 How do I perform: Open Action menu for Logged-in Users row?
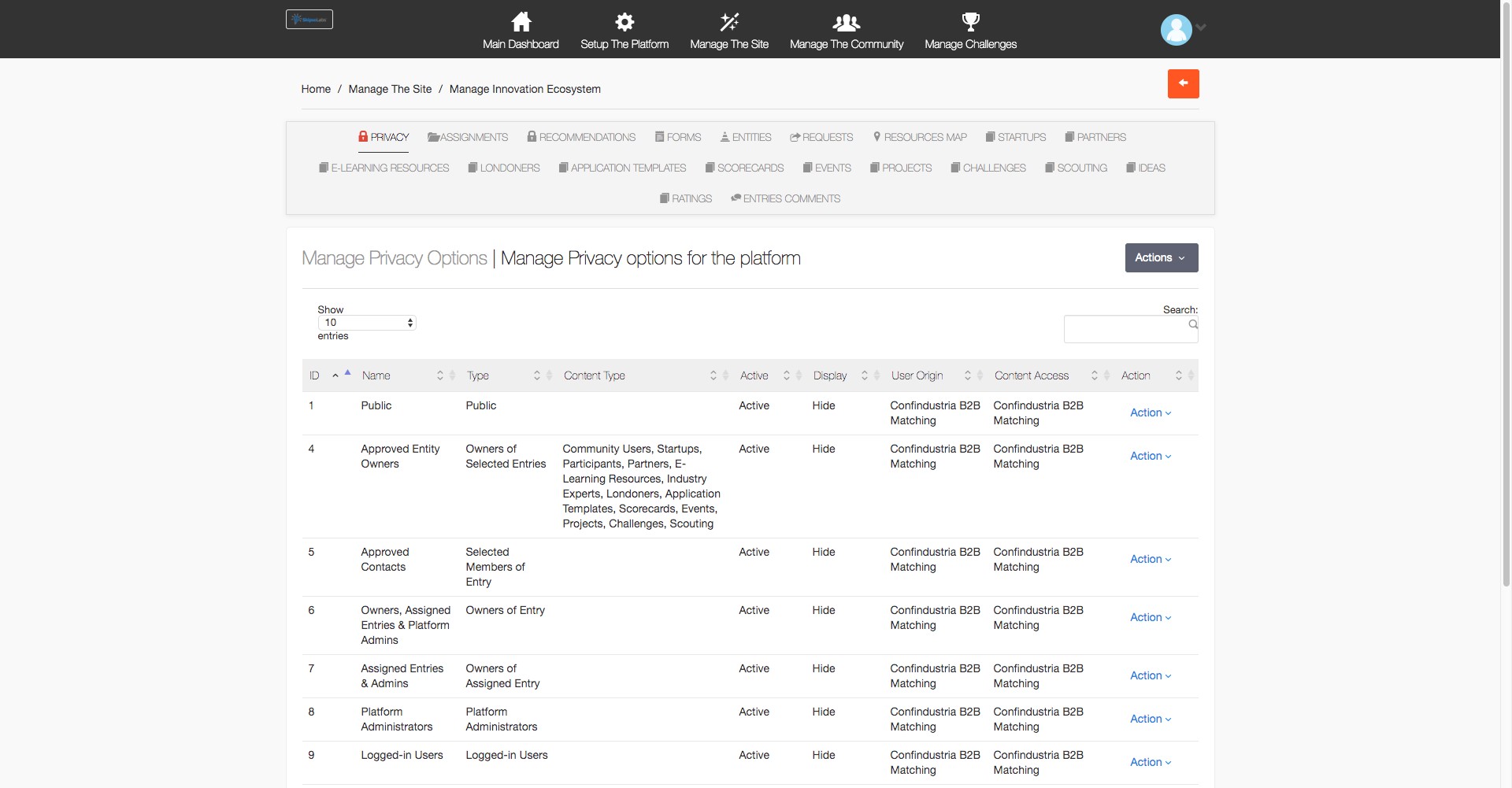click(x=1151, y=762)
